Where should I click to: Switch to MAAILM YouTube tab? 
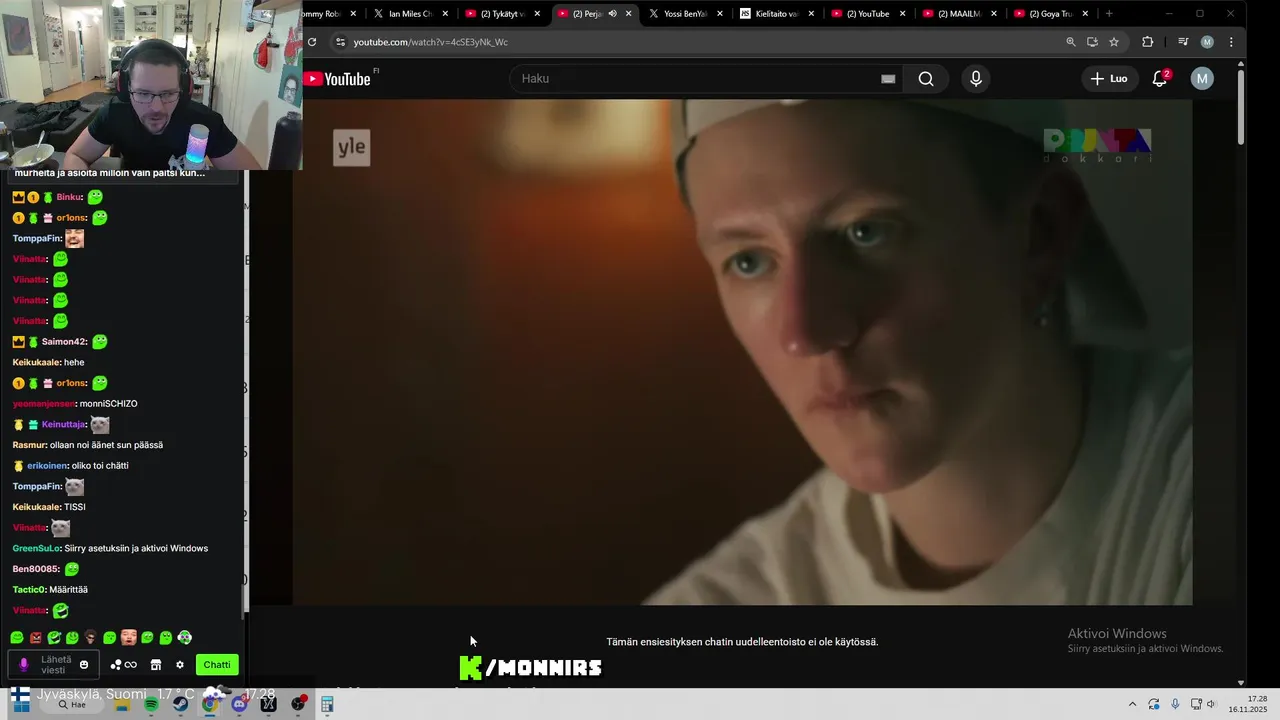958,14
